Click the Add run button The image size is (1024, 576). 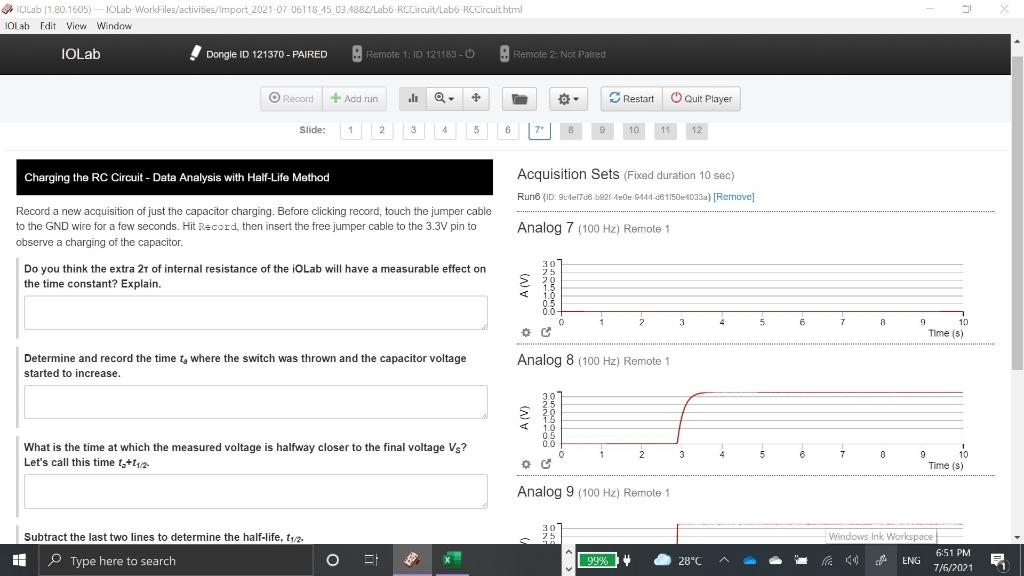tap(354, 99)
